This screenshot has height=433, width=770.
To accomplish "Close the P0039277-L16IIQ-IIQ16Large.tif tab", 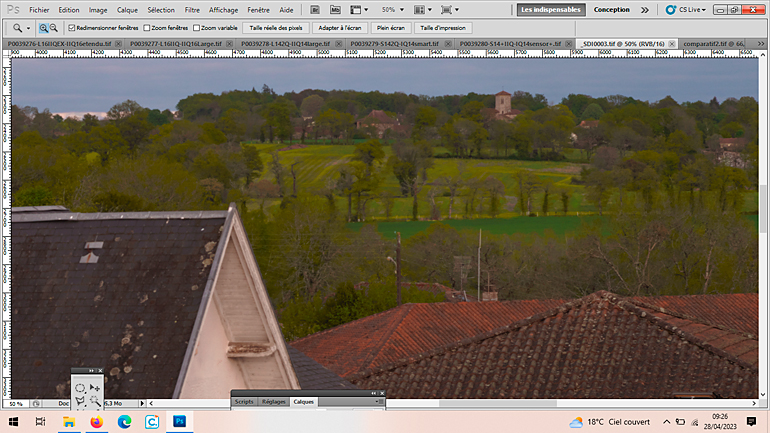I will coord(229,44).
